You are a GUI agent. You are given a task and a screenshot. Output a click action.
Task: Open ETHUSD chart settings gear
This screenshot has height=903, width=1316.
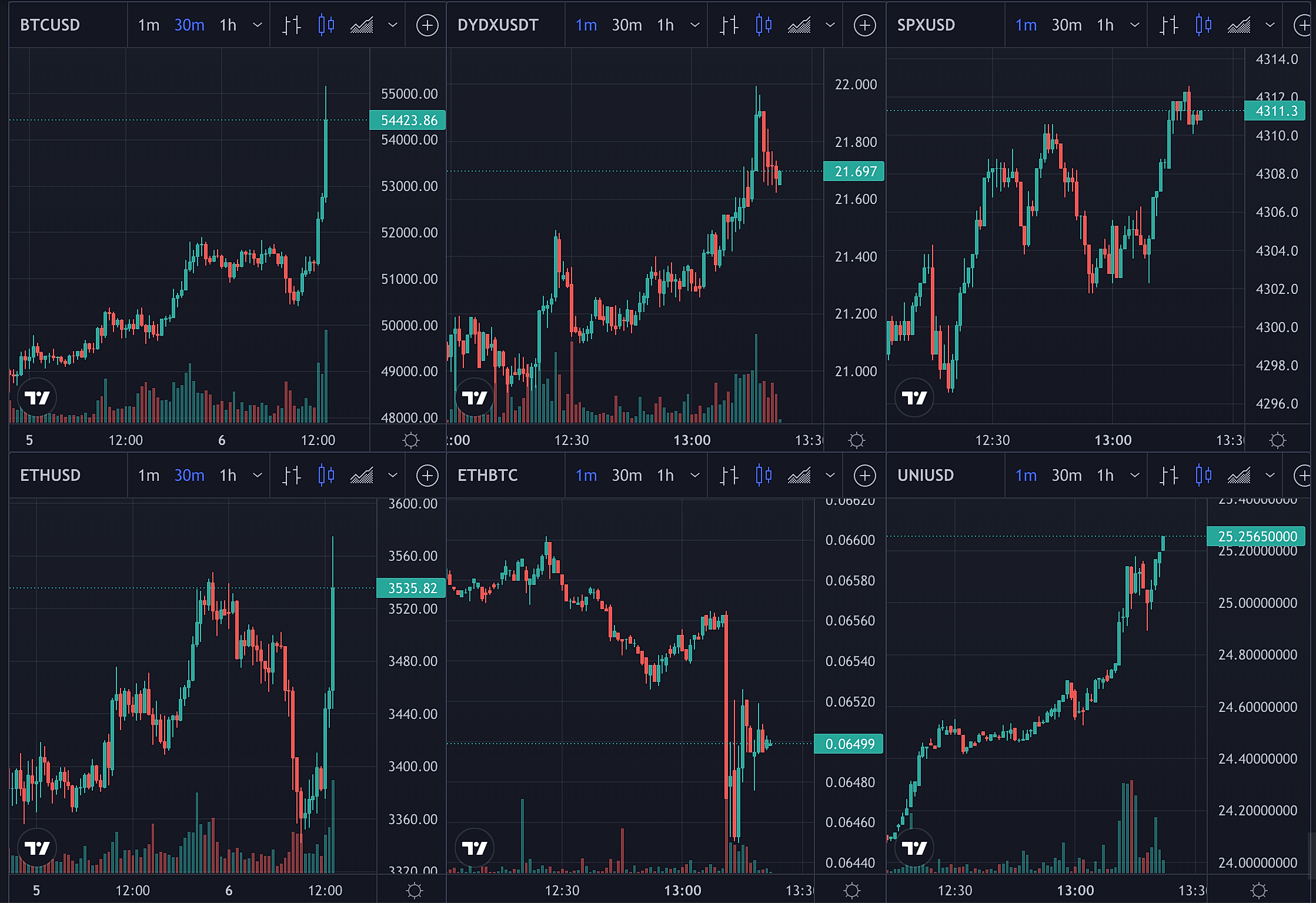tap(415, 891)
